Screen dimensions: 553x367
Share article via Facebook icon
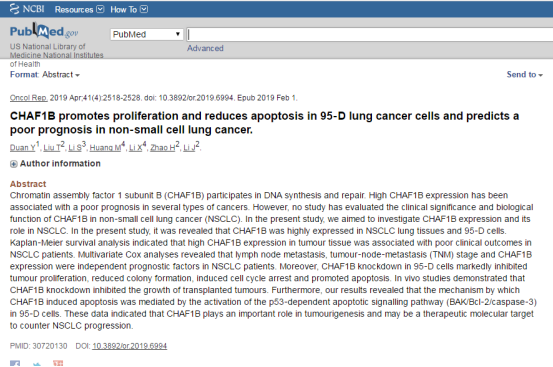[x=15, y=363]
